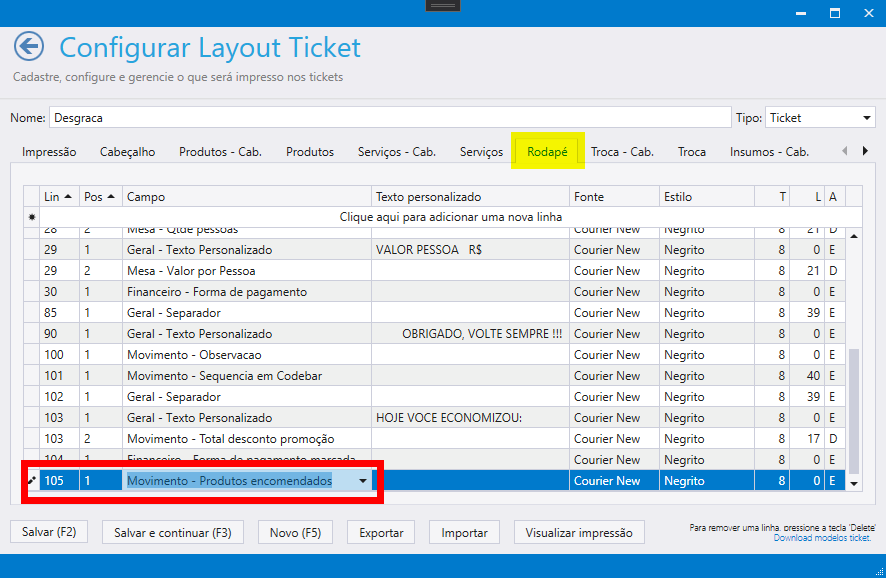Screen dimensions: 886x578
Task: Open the Download modelos ticket link
Action: pyautogui.click(x=822, y=538)
